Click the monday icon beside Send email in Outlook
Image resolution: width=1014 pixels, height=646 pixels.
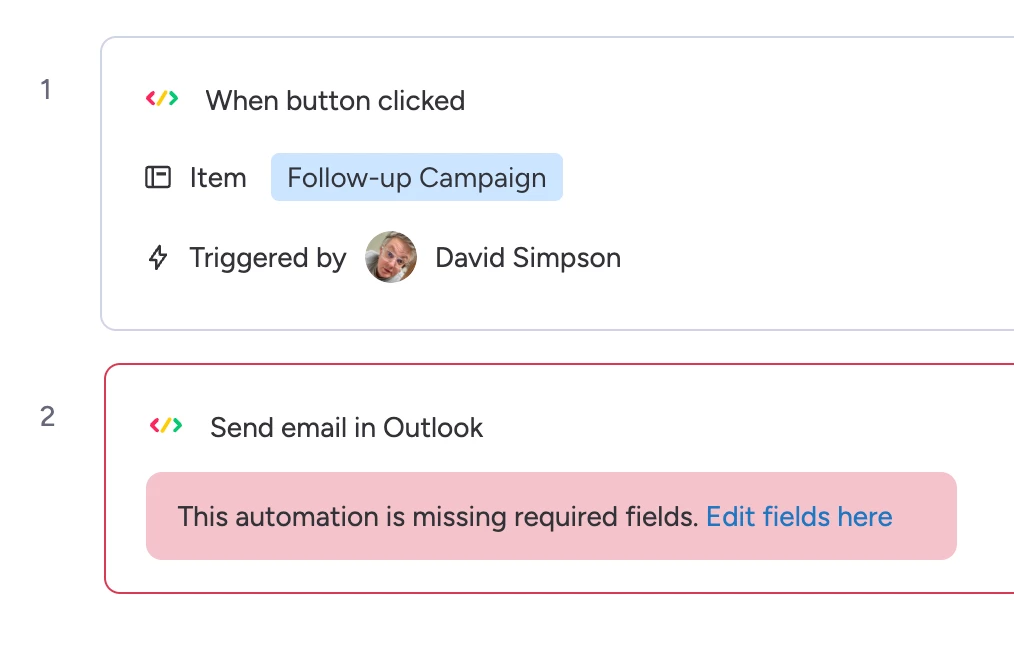tap(166, 426)
